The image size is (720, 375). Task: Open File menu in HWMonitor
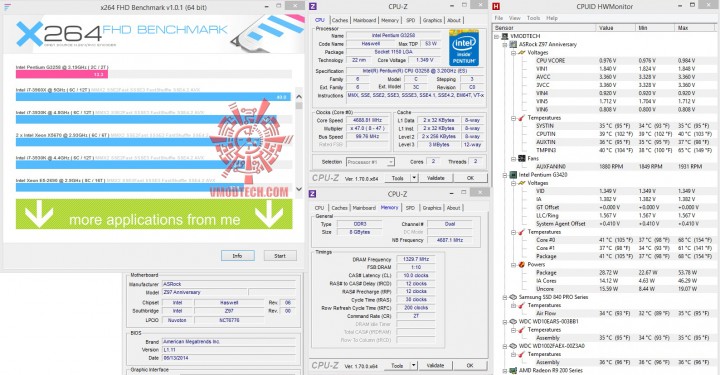[499, 18]
